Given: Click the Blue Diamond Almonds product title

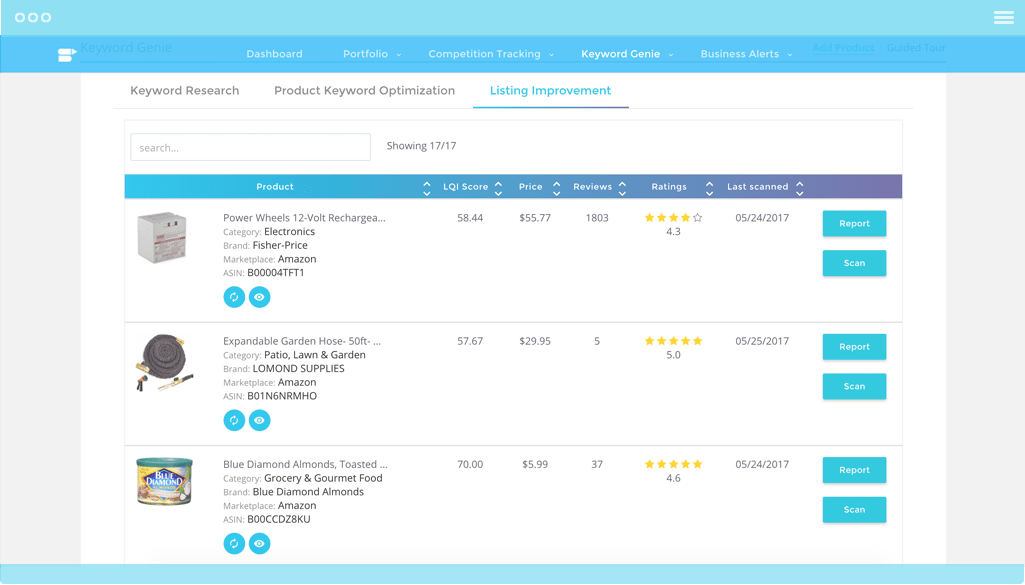Looking at the screenshot, I should (x=305, y=465).
